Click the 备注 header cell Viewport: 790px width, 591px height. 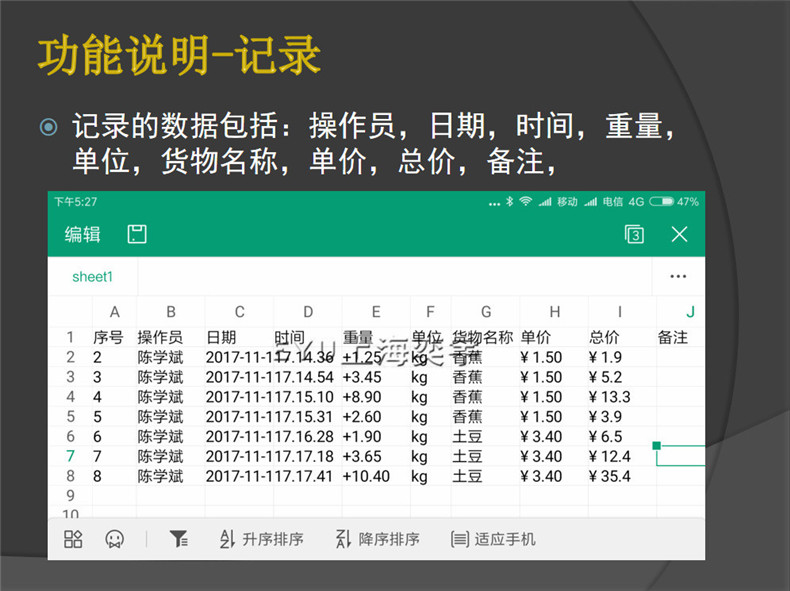point(681,337)
